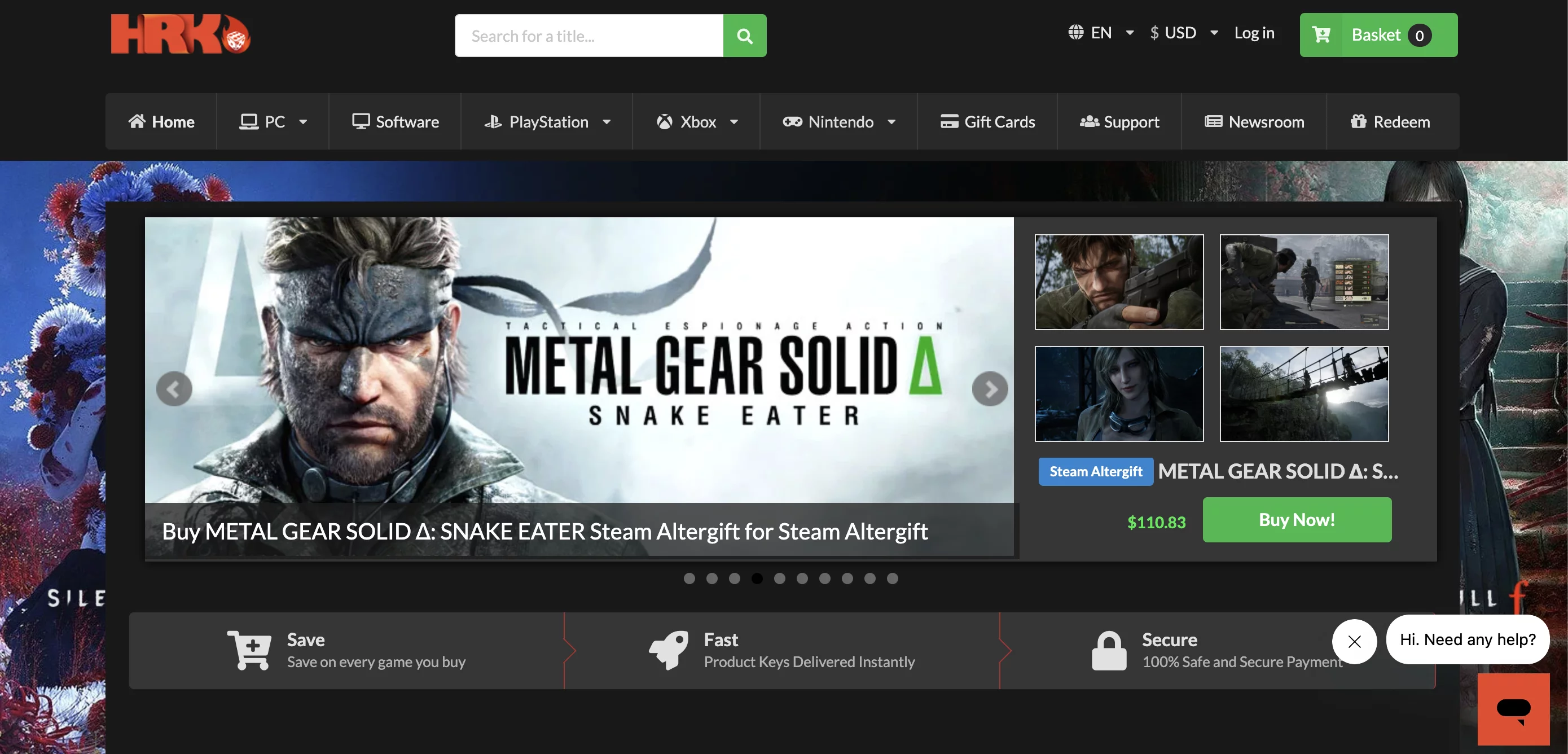Select the fifth carousel dot

779,578
